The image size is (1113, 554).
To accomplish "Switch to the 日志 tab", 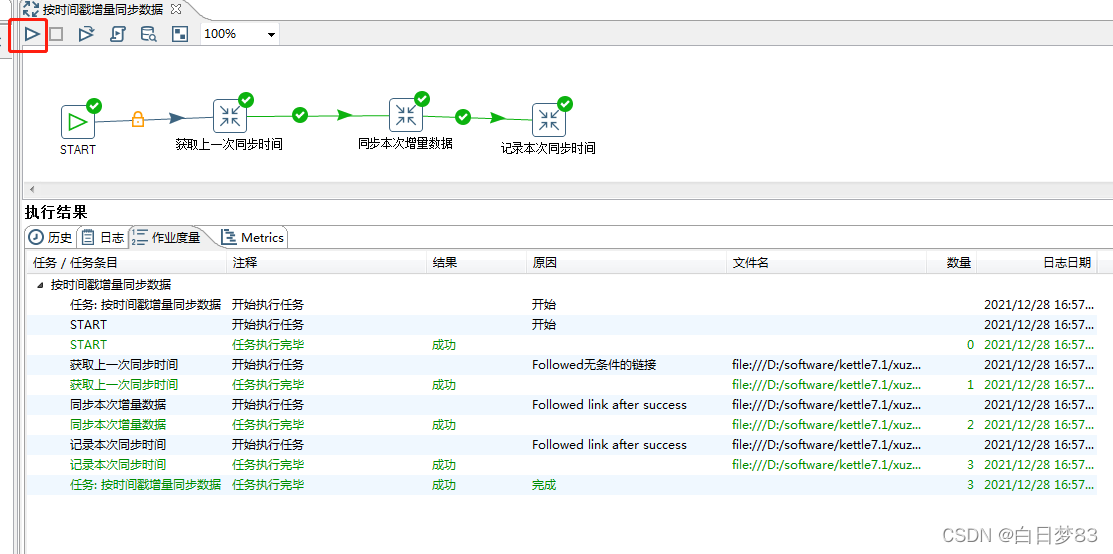I will point(103,238).
